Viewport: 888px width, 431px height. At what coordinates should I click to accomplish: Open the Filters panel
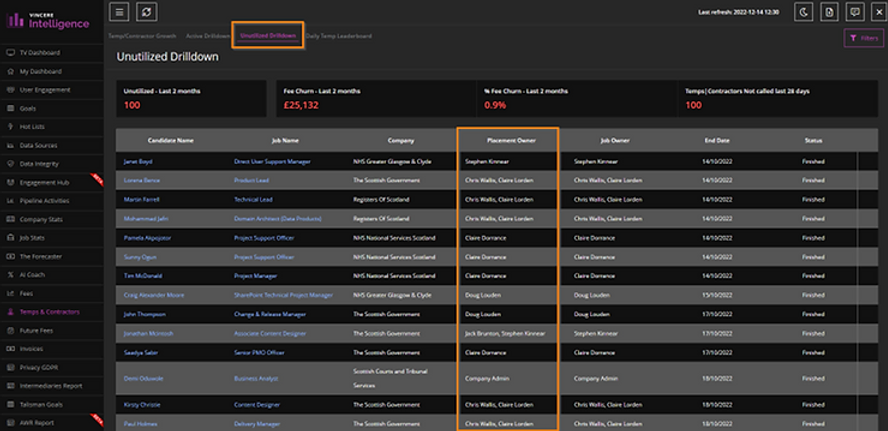point(863,39)
